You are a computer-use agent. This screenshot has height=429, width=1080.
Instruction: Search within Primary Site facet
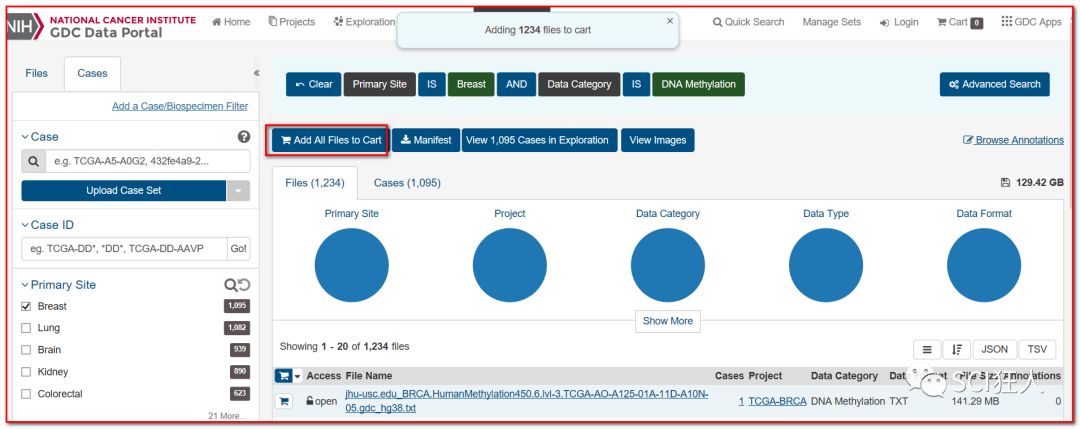pyautogui.click(x=230, y=285)
